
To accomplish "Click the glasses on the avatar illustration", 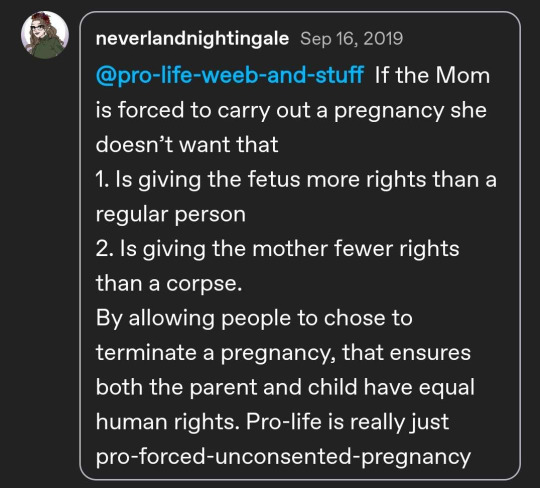I will point(38,28).
